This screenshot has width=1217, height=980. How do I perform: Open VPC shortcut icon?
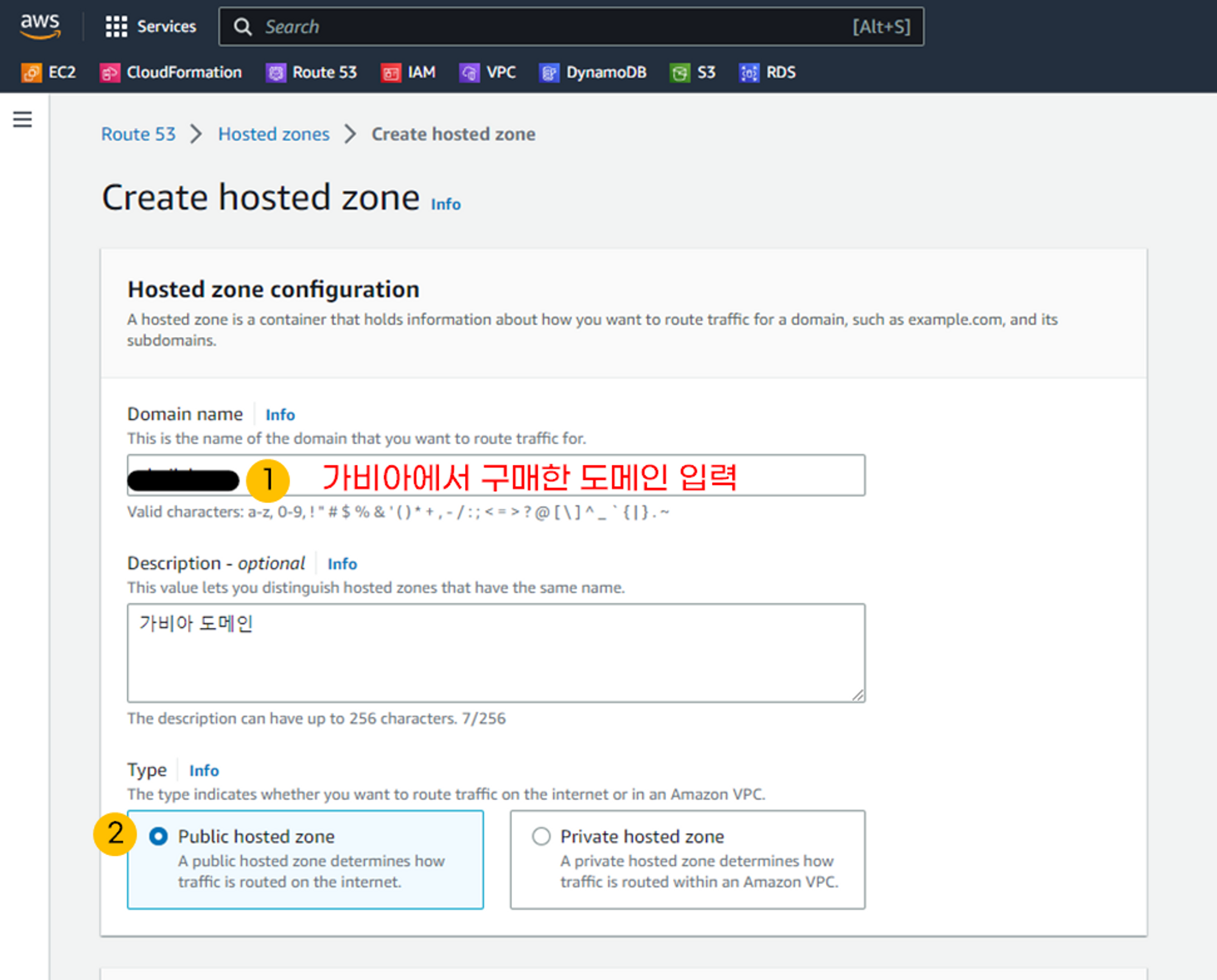click(x=469, y=73)
